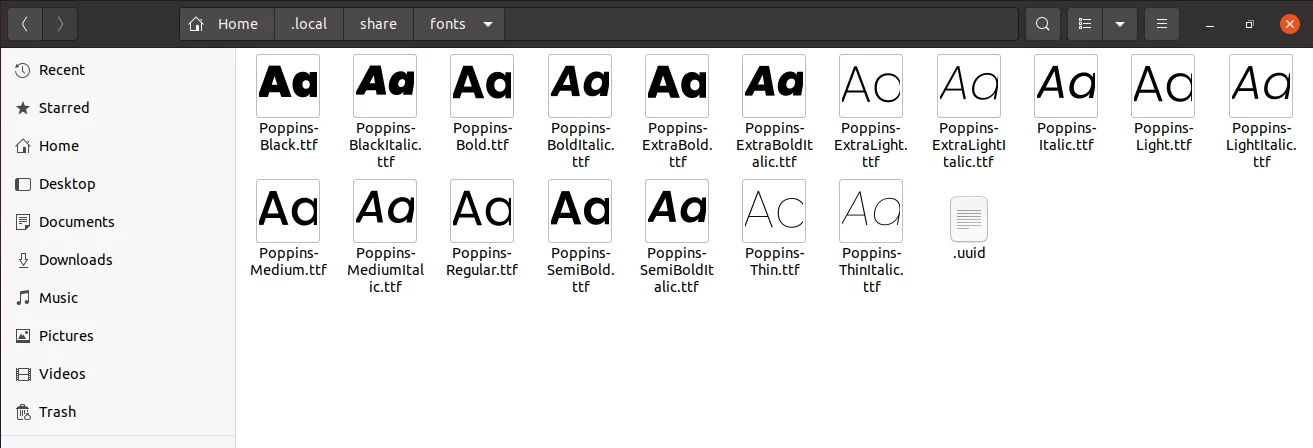Select the Poppins-Italic.ttf font file icon
1313x448 pixels.
(1066, 86)
